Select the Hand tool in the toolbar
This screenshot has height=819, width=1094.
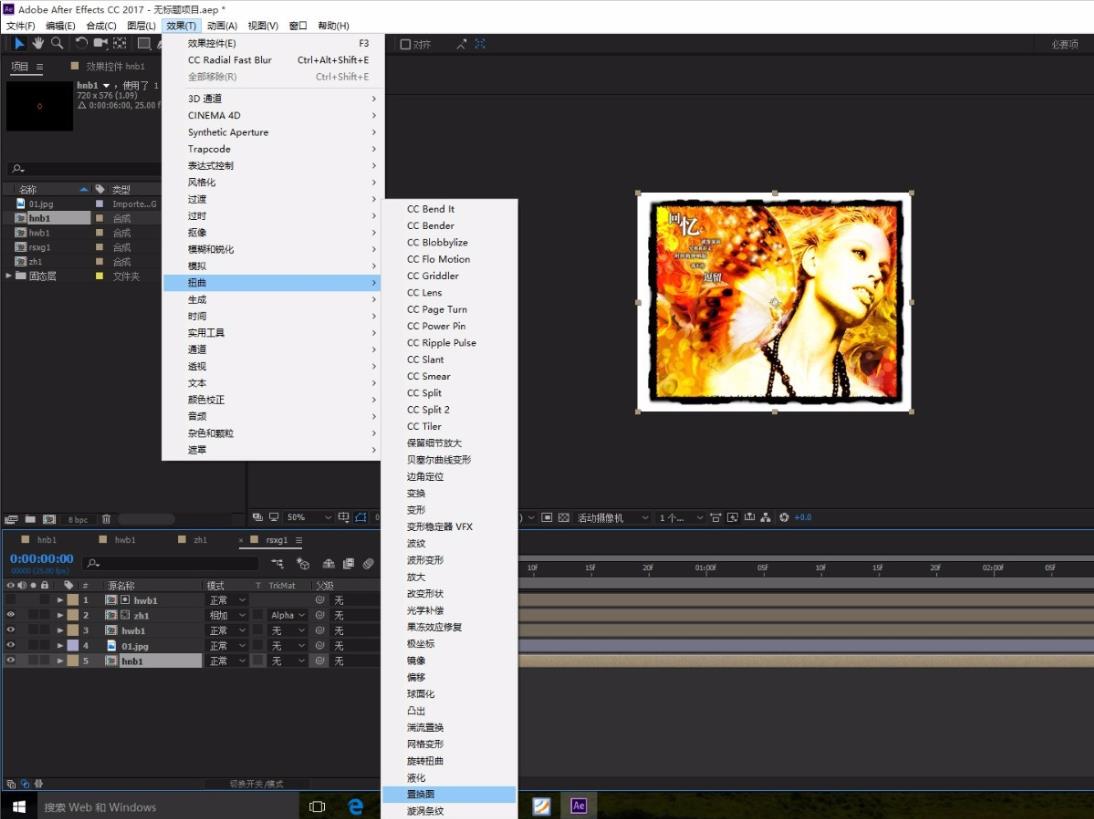tap(38, 43)
